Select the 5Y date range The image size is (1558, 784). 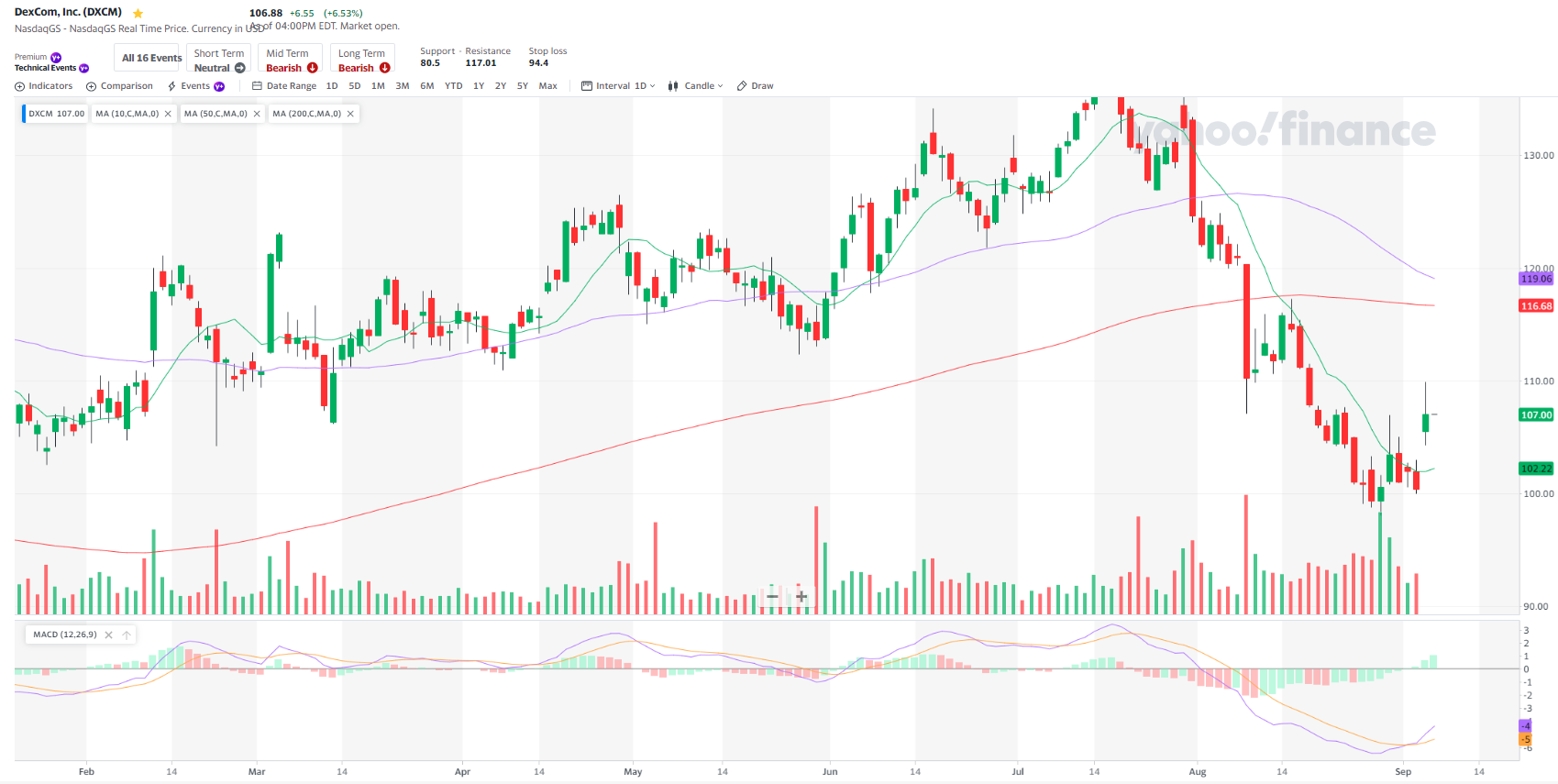(523, 86)
